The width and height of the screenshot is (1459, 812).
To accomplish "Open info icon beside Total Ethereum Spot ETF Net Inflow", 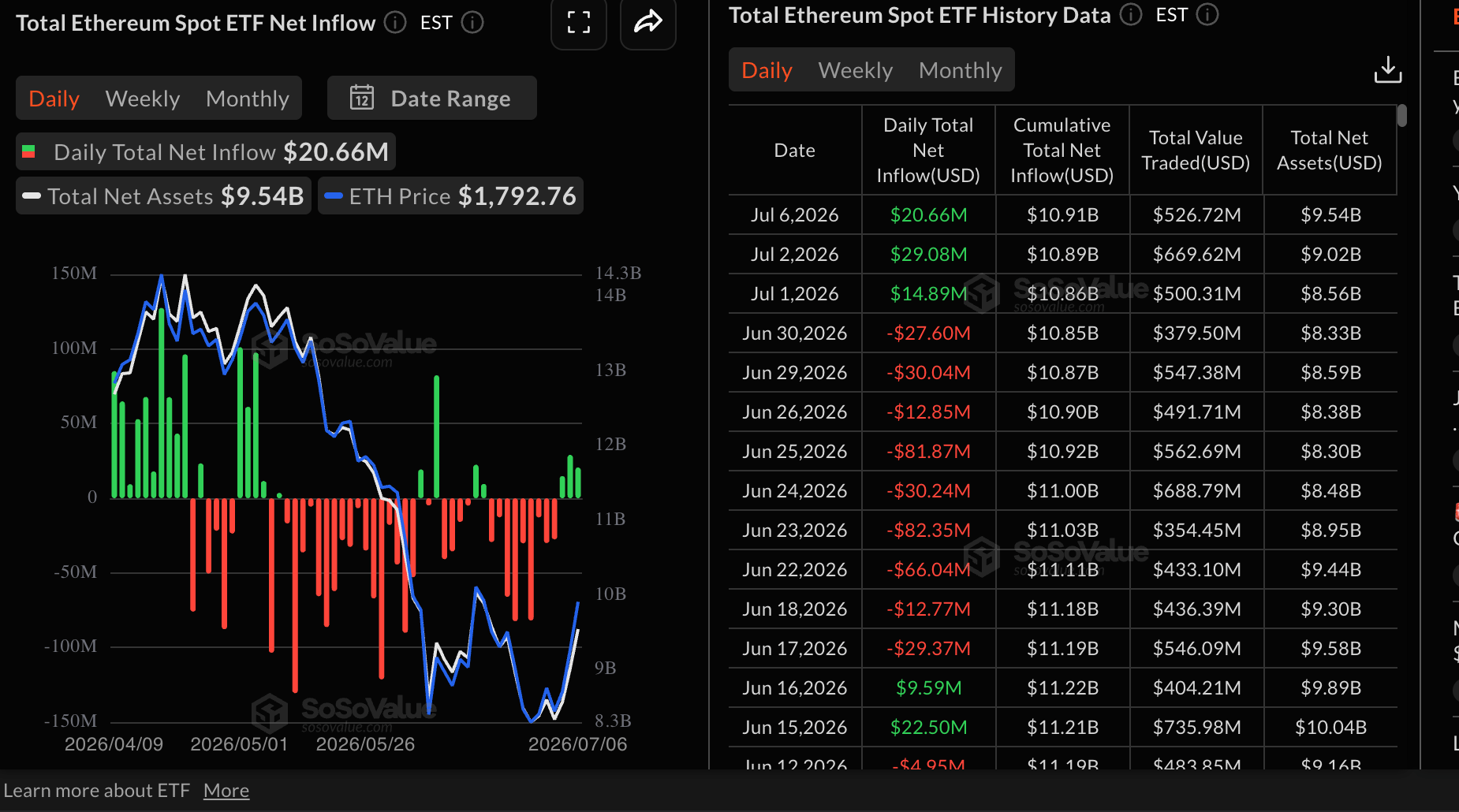I will tap(395, 23).
